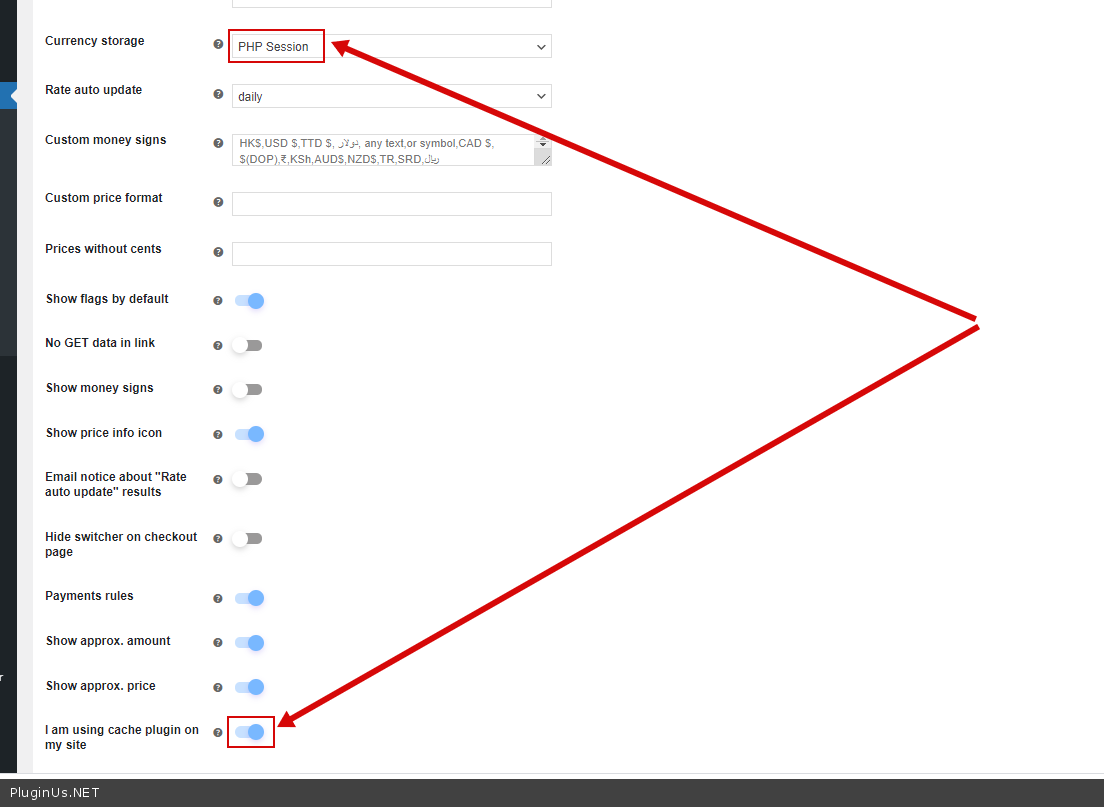The image size is (1104, 807).
Task: Enable the No GET data in link toggle
Action: pyautogui.click(x=247, y=345)
